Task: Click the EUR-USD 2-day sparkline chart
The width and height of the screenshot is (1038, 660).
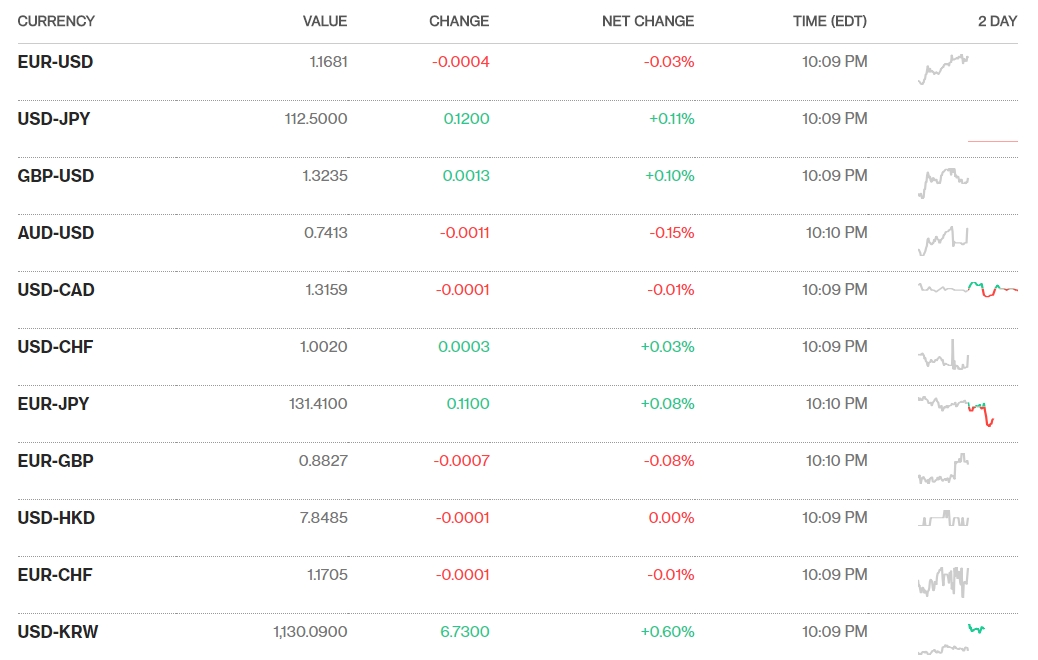Action: point(944,70)
